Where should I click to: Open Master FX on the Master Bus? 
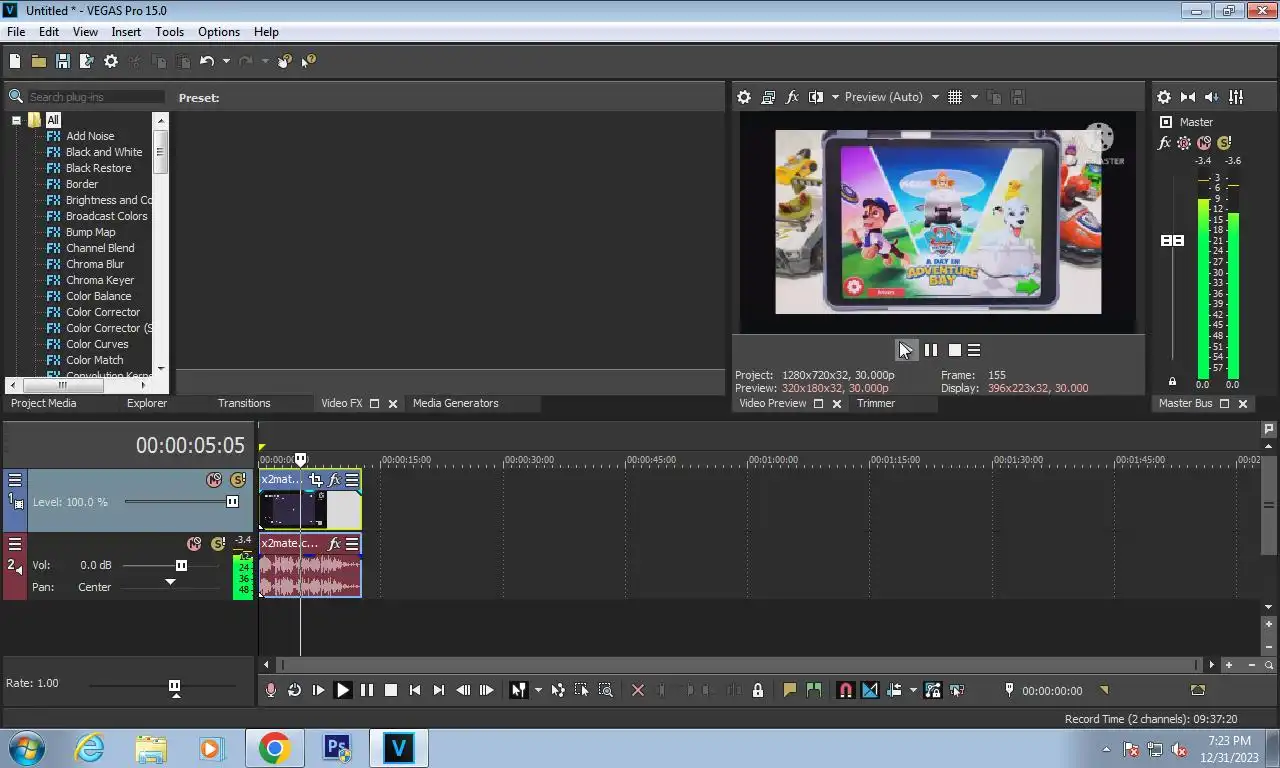click(x=1164, y=144)
